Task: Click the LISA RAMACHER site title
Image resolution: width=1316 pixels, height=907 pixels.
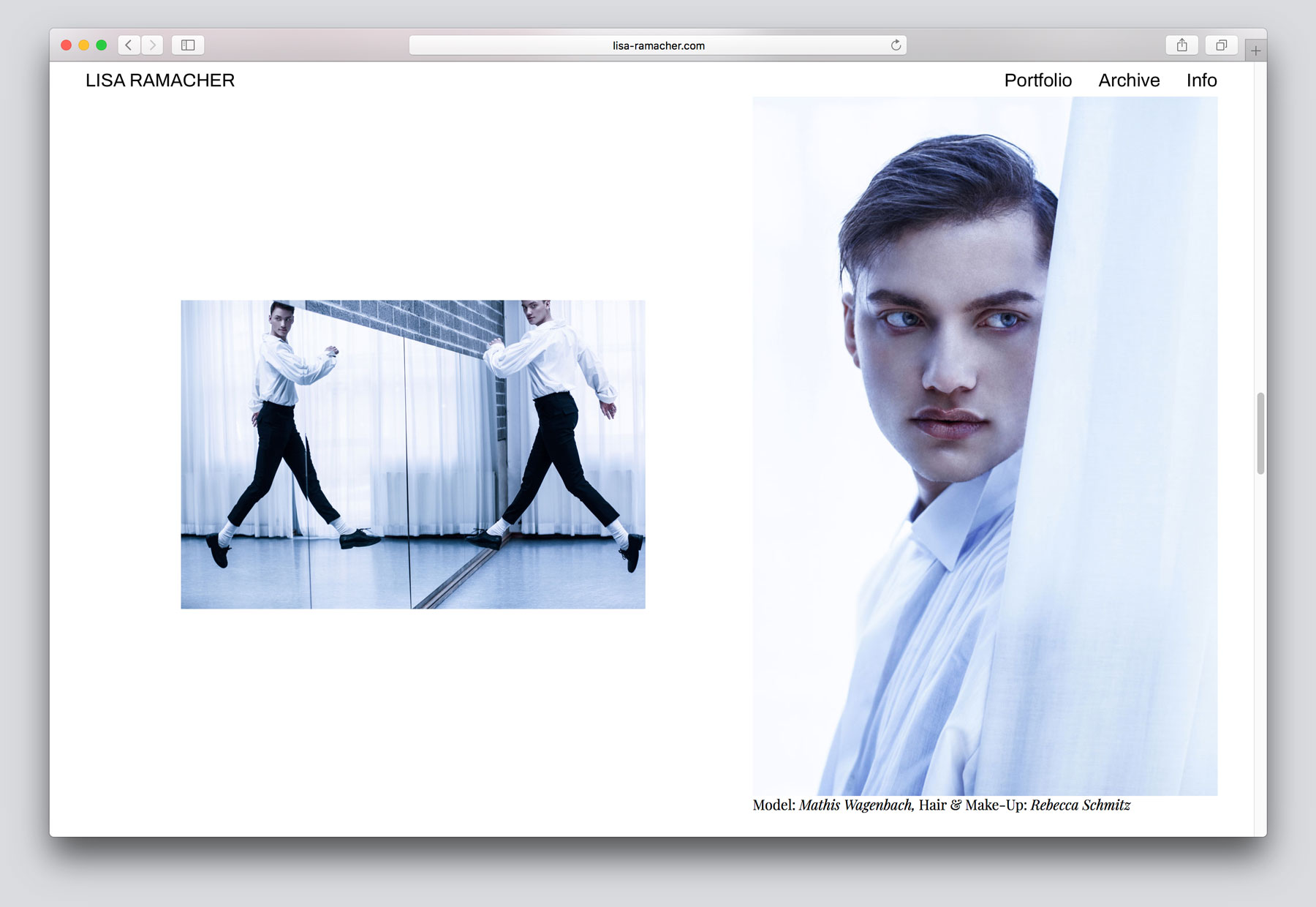Action: pos(160,80)
